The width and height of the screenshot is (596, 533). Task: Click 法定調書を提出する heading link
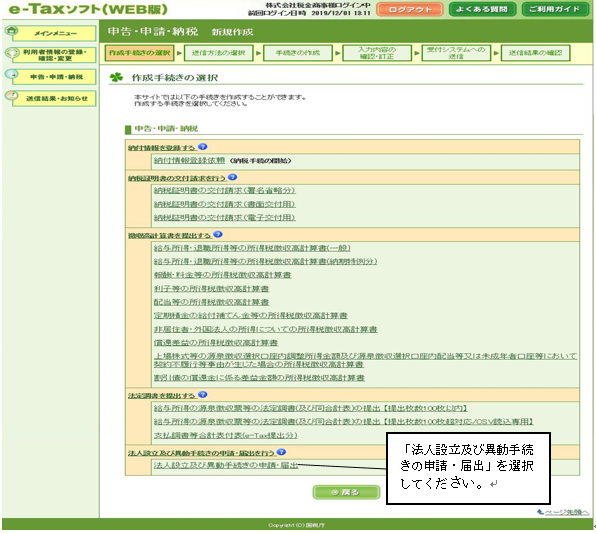pyautogui.click(x=162, y=396)
